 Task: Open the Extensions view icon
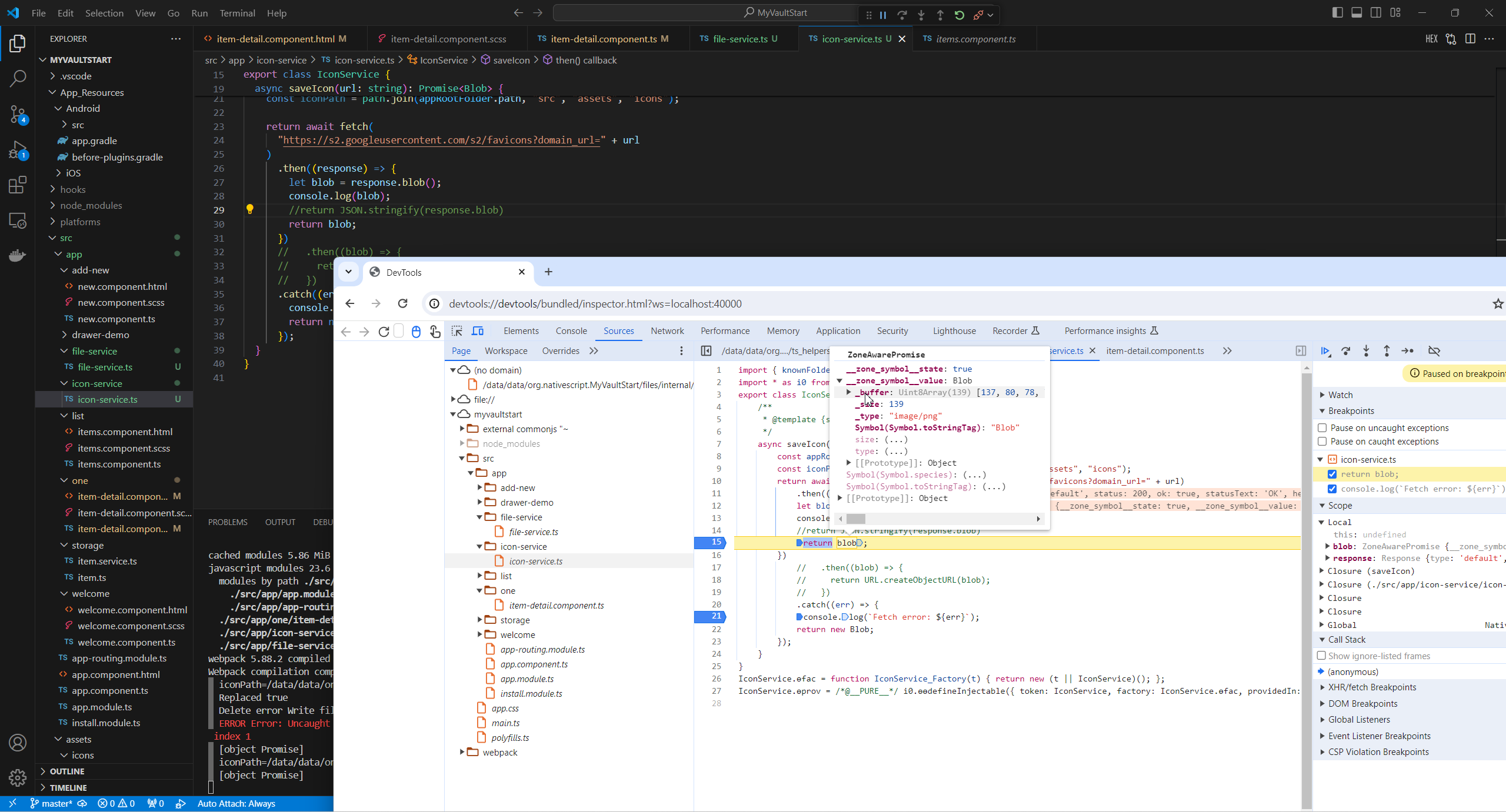pyautogui.click(x=18, y=185)
